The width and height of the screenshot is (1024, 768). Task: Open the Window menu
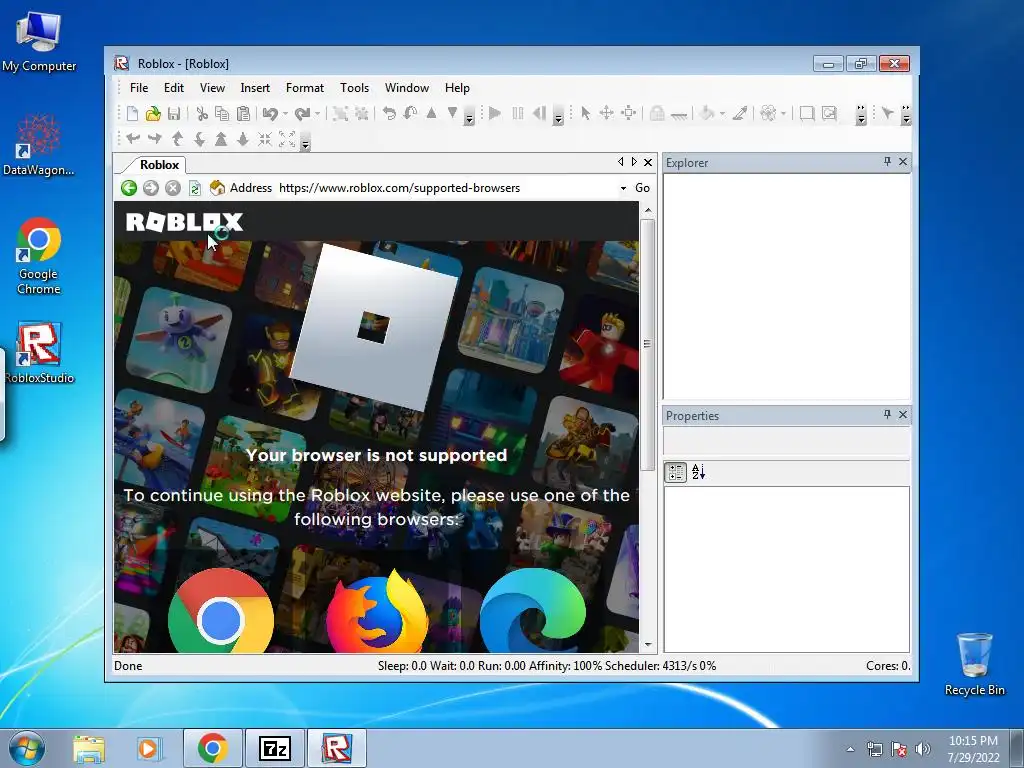[x=407, y=88]
